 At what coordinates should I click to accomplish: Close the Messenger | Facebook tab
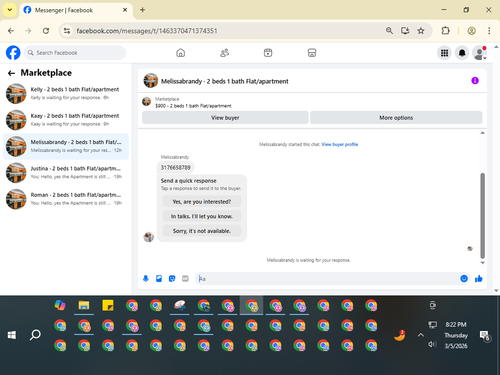125,10
